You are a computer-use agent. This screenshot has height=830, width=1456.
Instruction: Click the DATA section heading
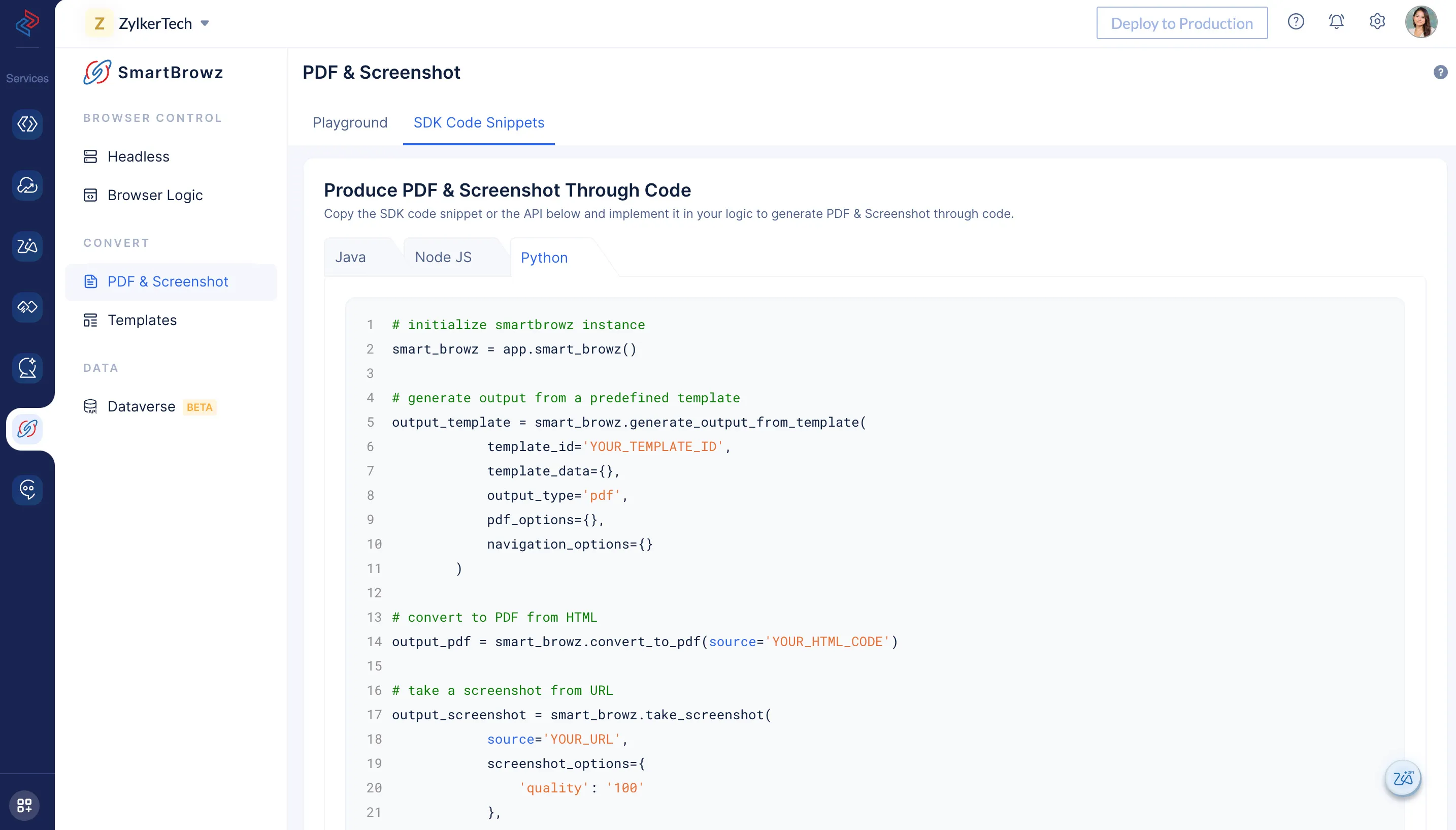(101, 368)
